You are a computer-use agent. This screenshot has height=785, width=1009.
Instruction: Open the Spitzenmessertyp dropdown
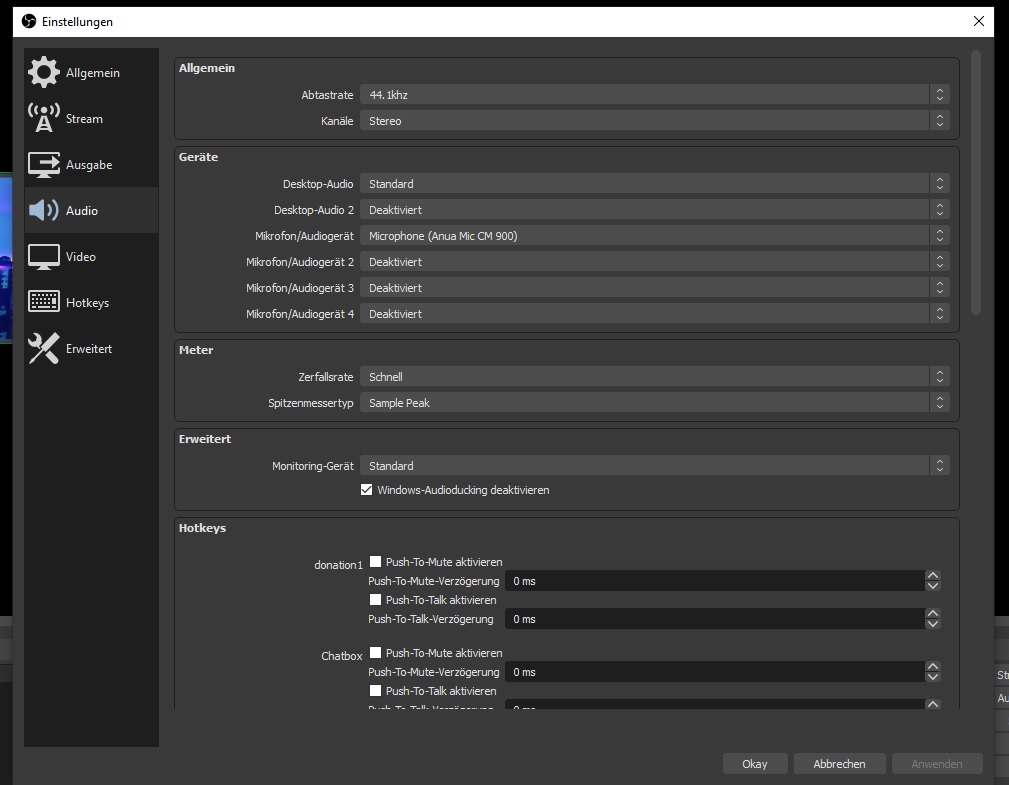pos(654,403)
